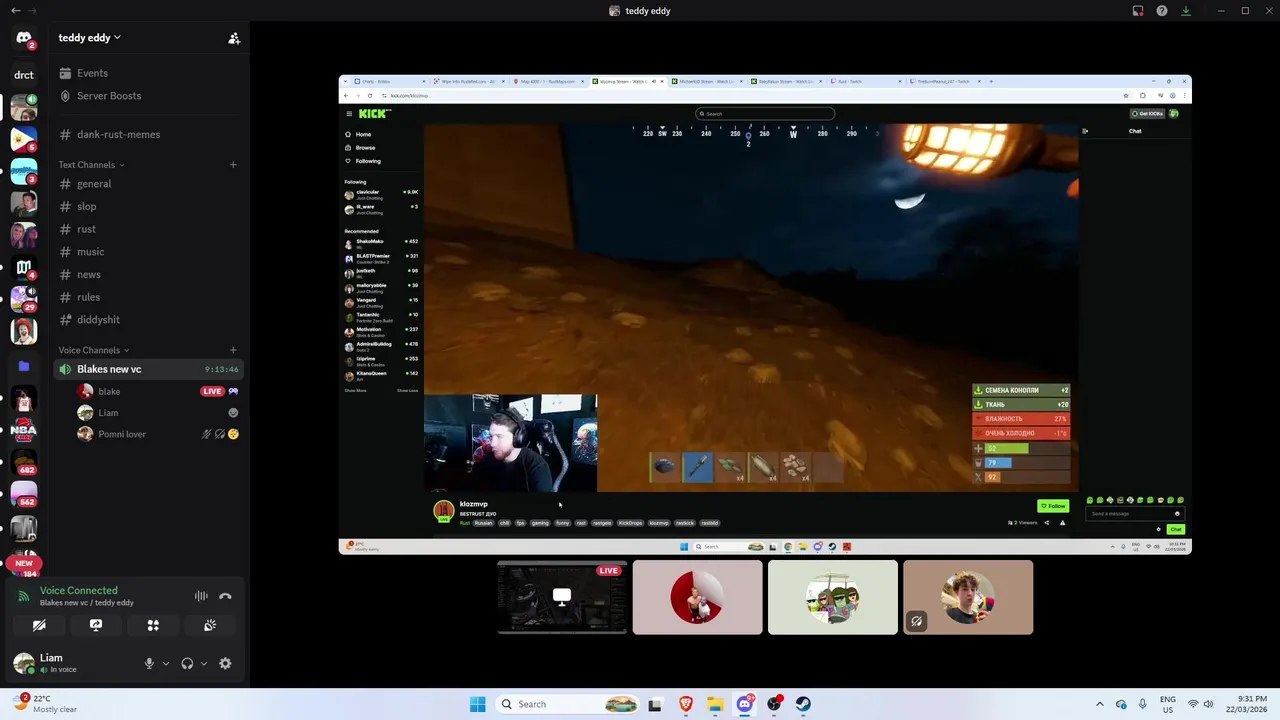
Task: Open server icon with 682 badge
Action: click(x=24, y=462)
